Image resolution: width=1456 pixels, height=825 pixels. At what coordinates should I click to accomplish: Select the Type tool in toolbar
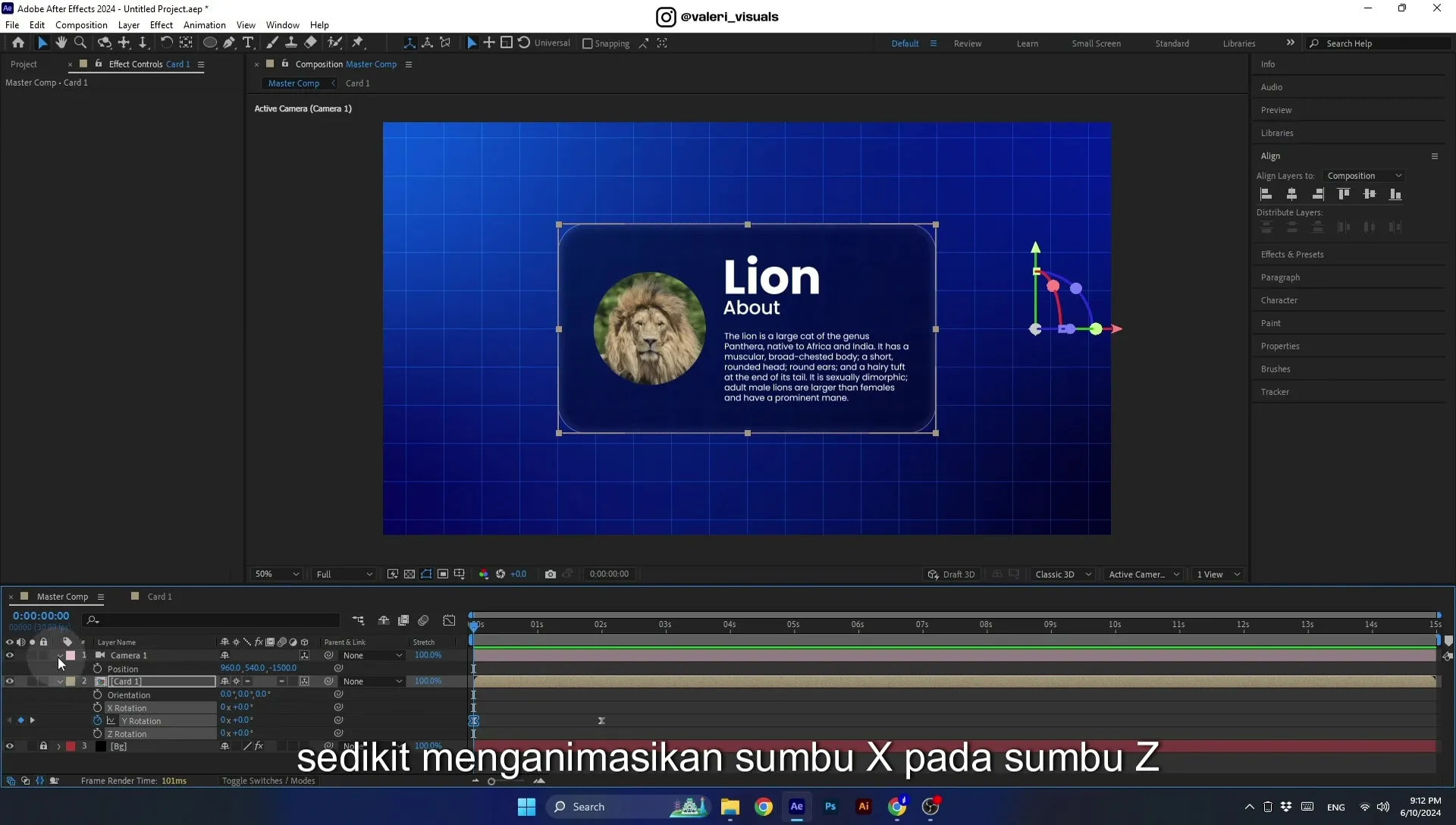(248, 43)
